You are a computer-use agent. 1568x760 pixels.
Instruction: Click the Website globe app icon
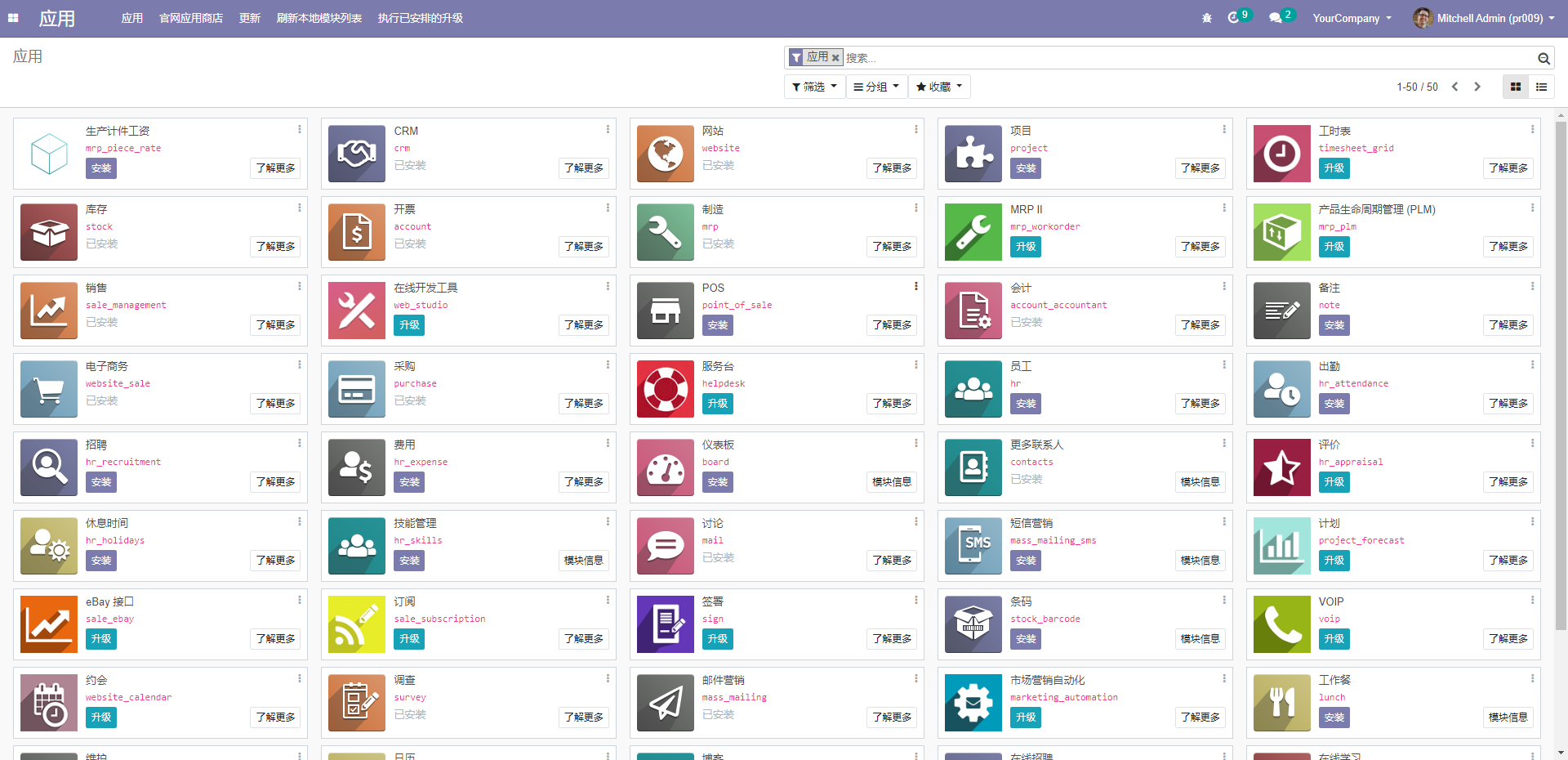coord(666,154)
